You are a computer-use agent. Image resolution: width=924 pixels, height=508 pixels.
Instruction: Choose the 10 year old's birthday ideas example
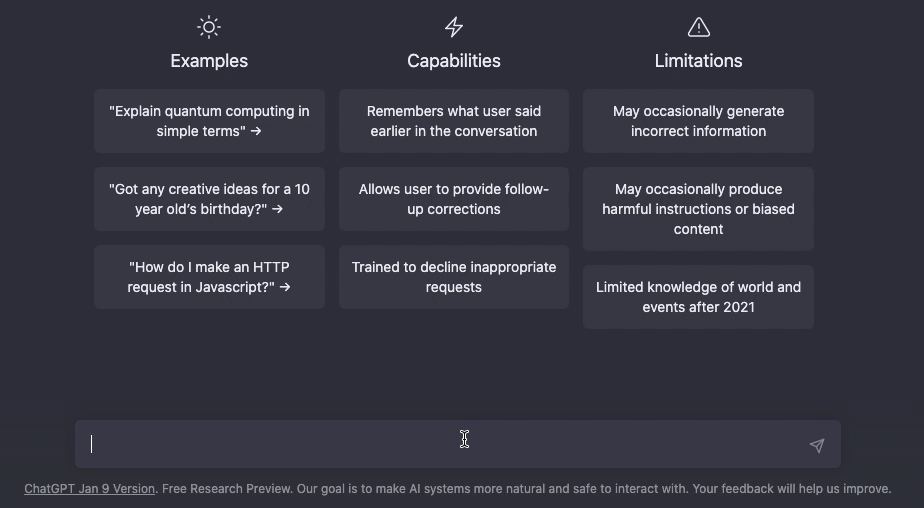[209, 199]
